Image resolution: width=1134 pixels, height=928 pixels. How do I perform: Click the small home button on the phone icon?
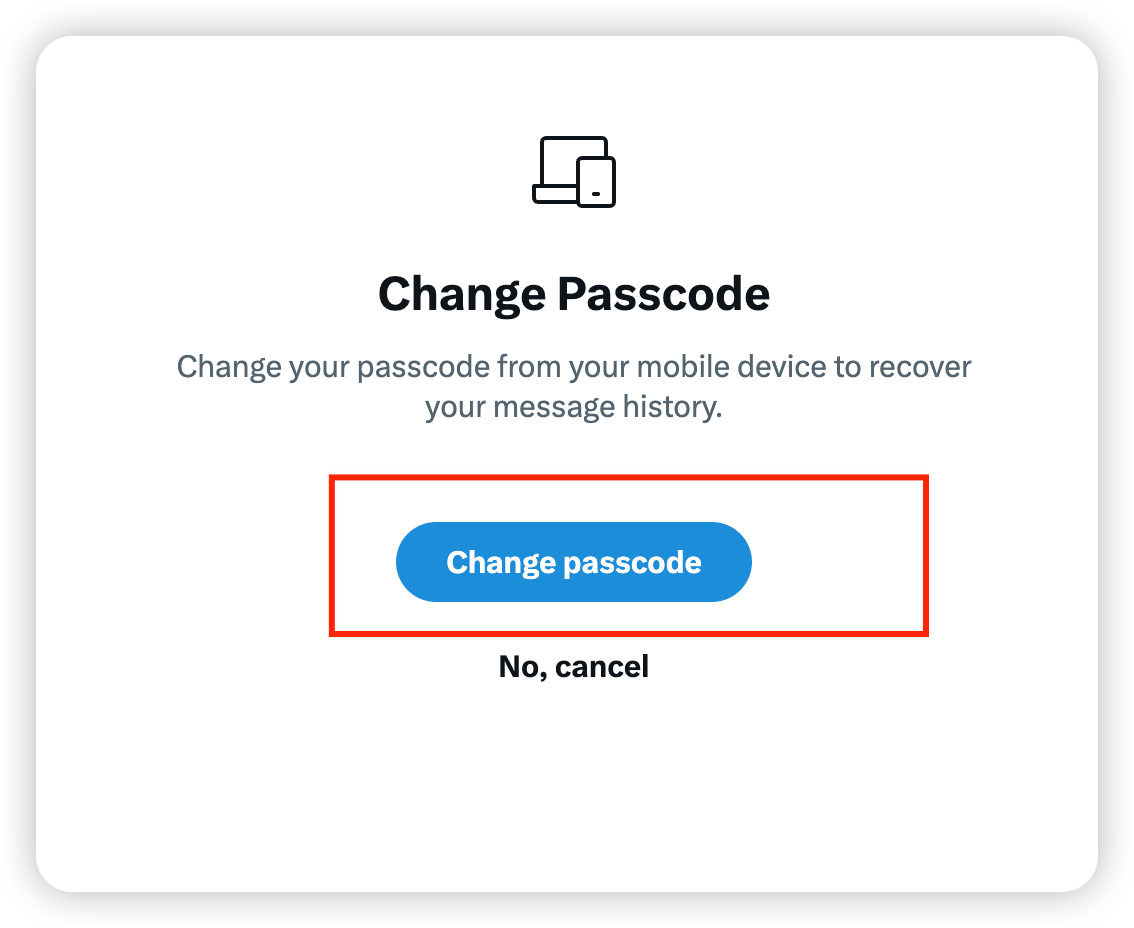pos(597,192)
